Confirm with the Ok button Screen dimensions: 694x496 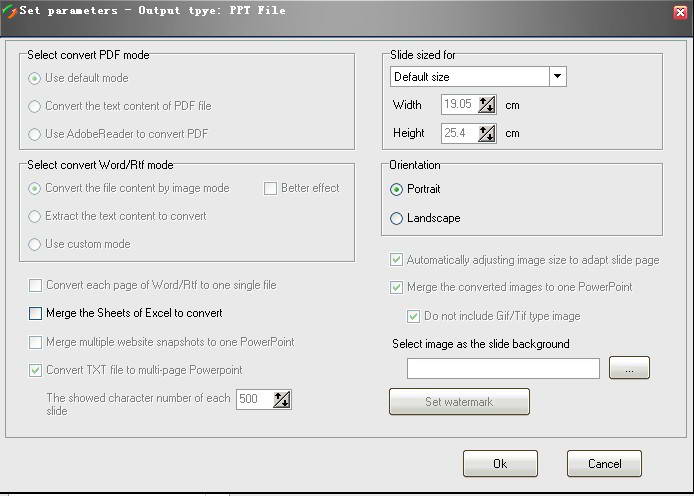tap(500, 464)
